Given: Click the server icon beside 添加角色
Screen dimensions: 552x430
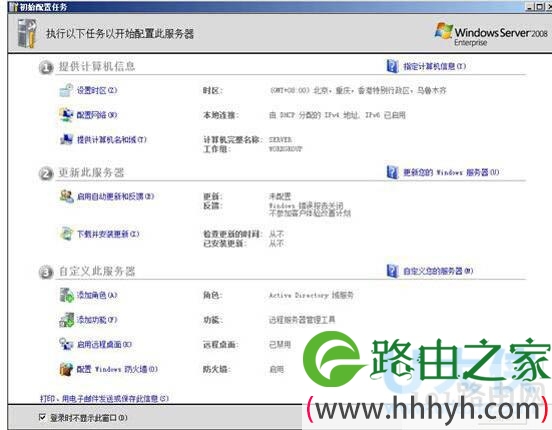Looking at the screenshot, I should click(66, 295).
